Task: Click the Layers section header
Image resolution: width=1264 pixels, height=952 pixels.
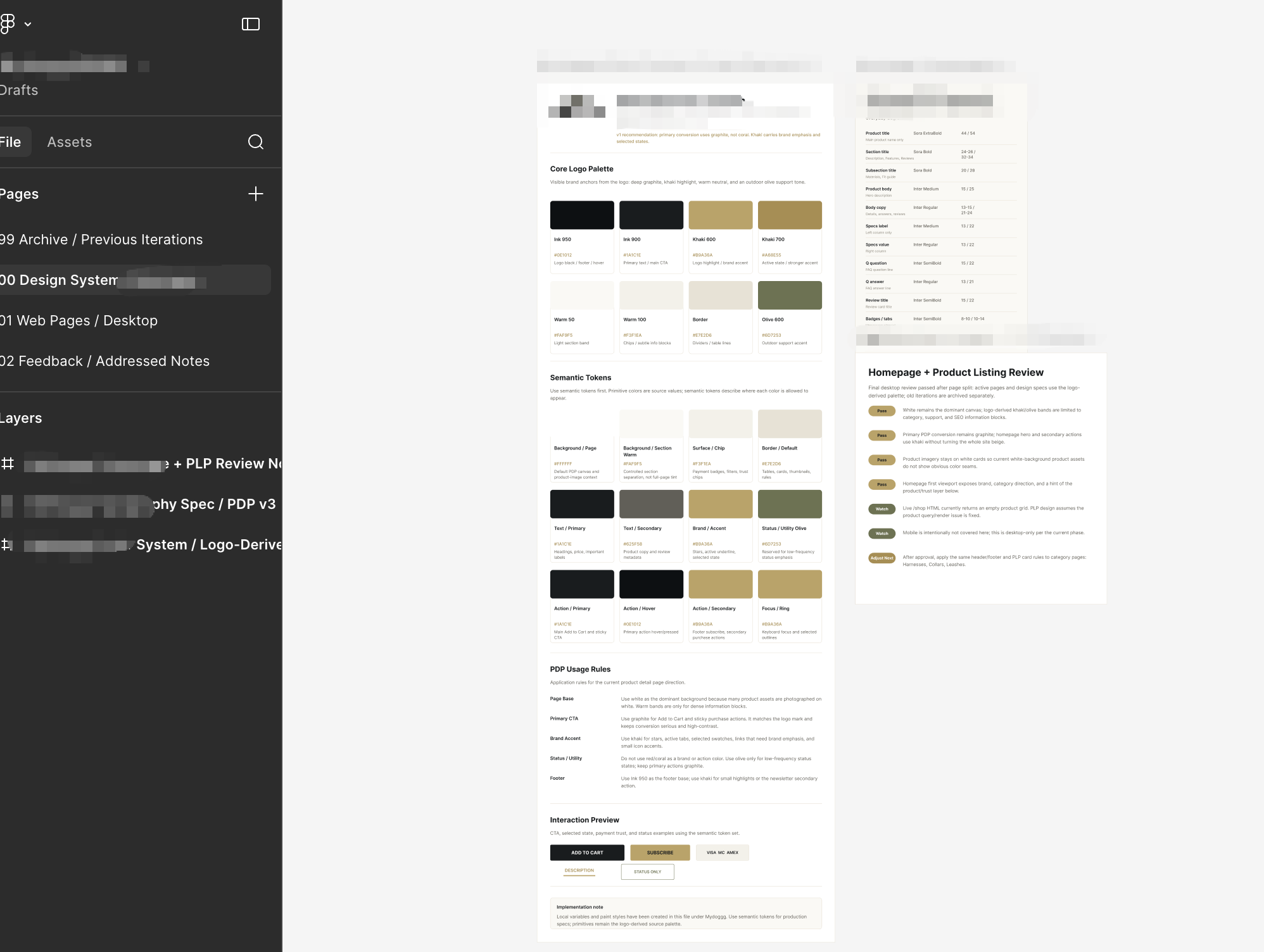Action: click(21, 418)
